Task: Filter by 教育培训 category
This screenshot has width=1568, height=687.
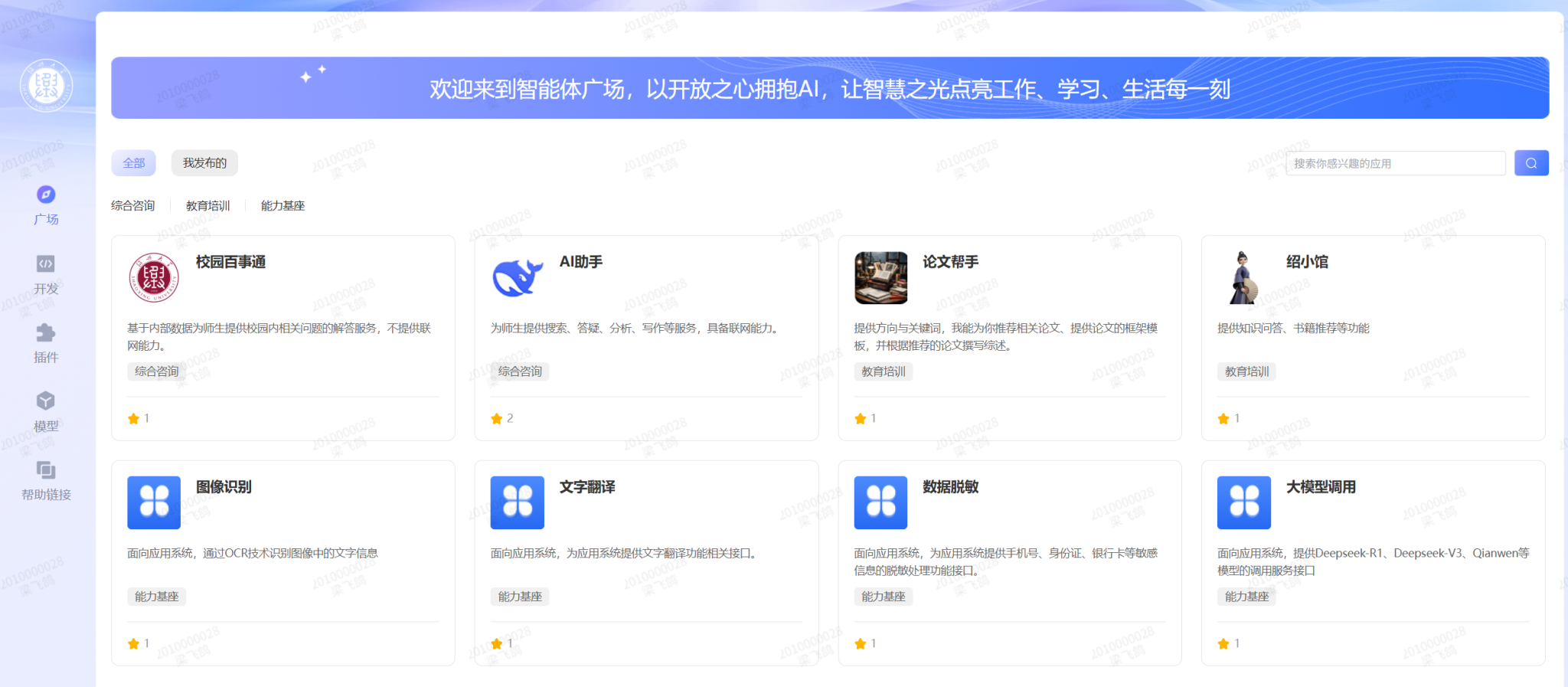Action: (x=208, y=206)
